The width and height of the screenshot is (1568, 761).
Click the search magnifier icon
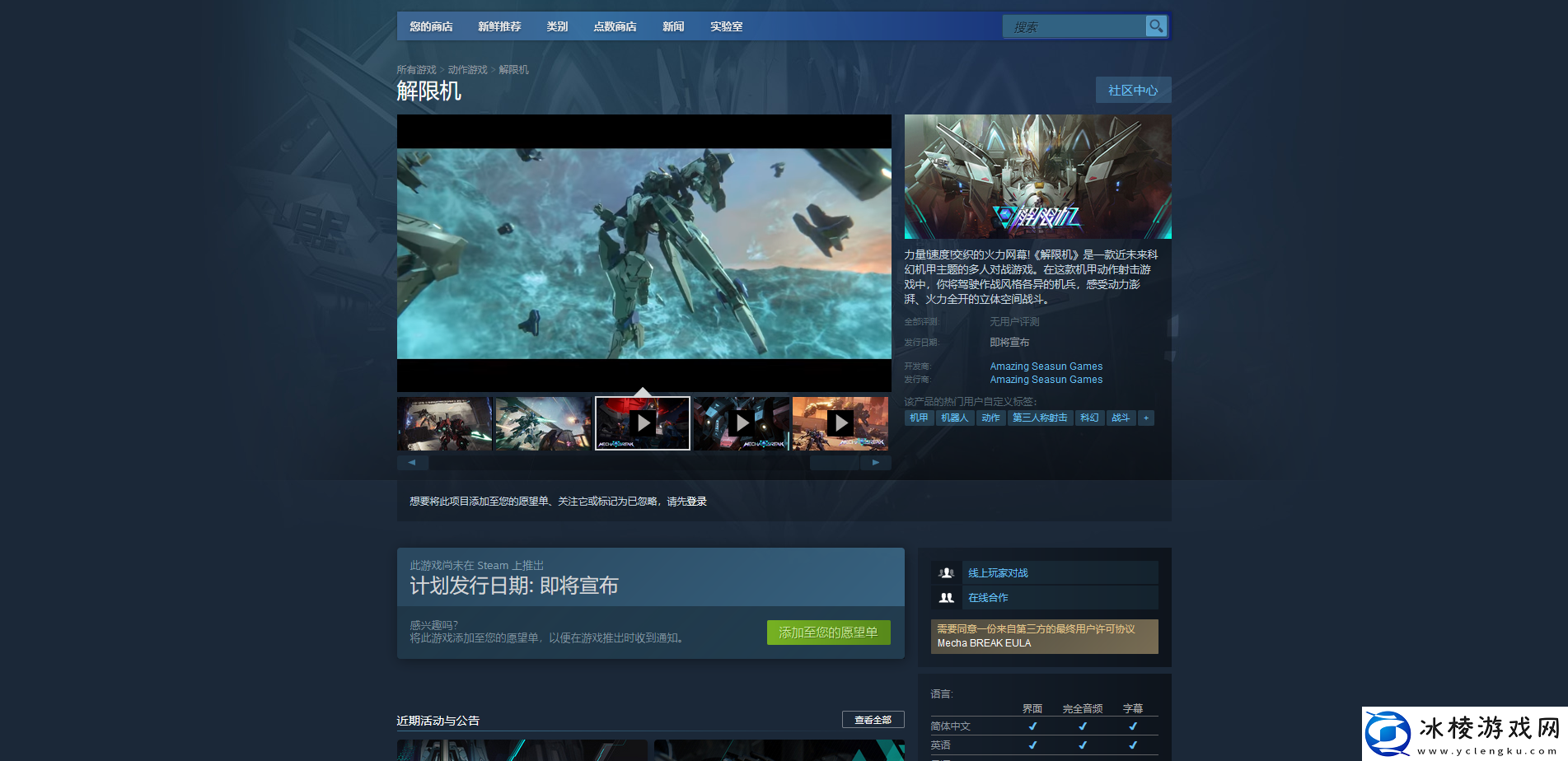click(x=1156, y=26)
